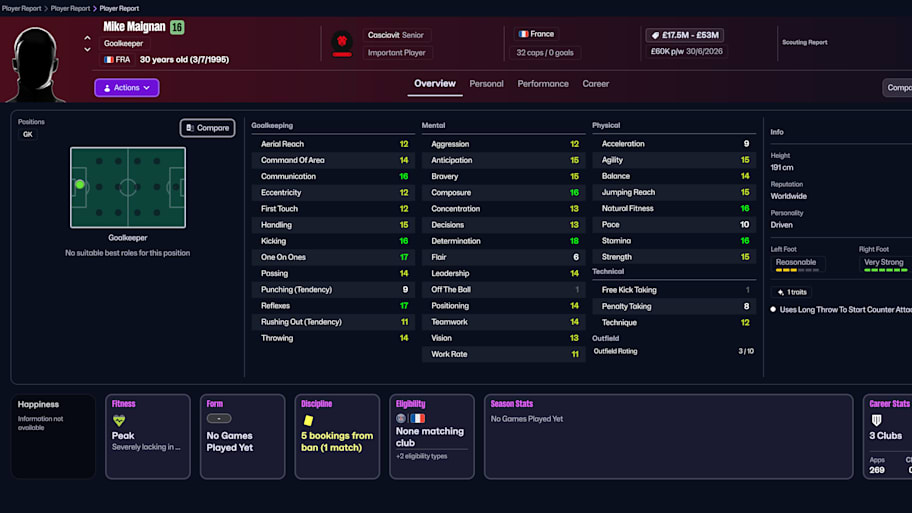Image resolution: width=912 pixels, height=513 pixels.
Task: Click the Form dash indicator icon
Action: pos(219,418)
